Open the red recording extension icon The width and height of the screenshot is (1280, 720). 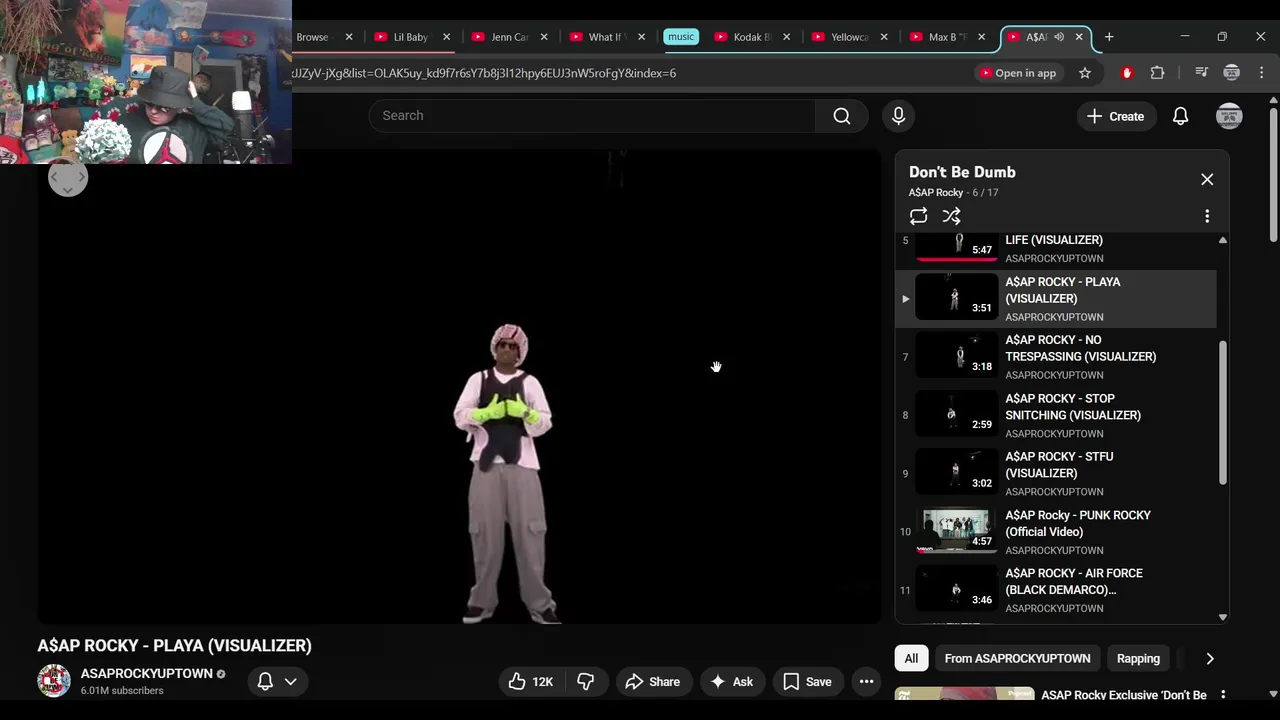click(1127, 73)
